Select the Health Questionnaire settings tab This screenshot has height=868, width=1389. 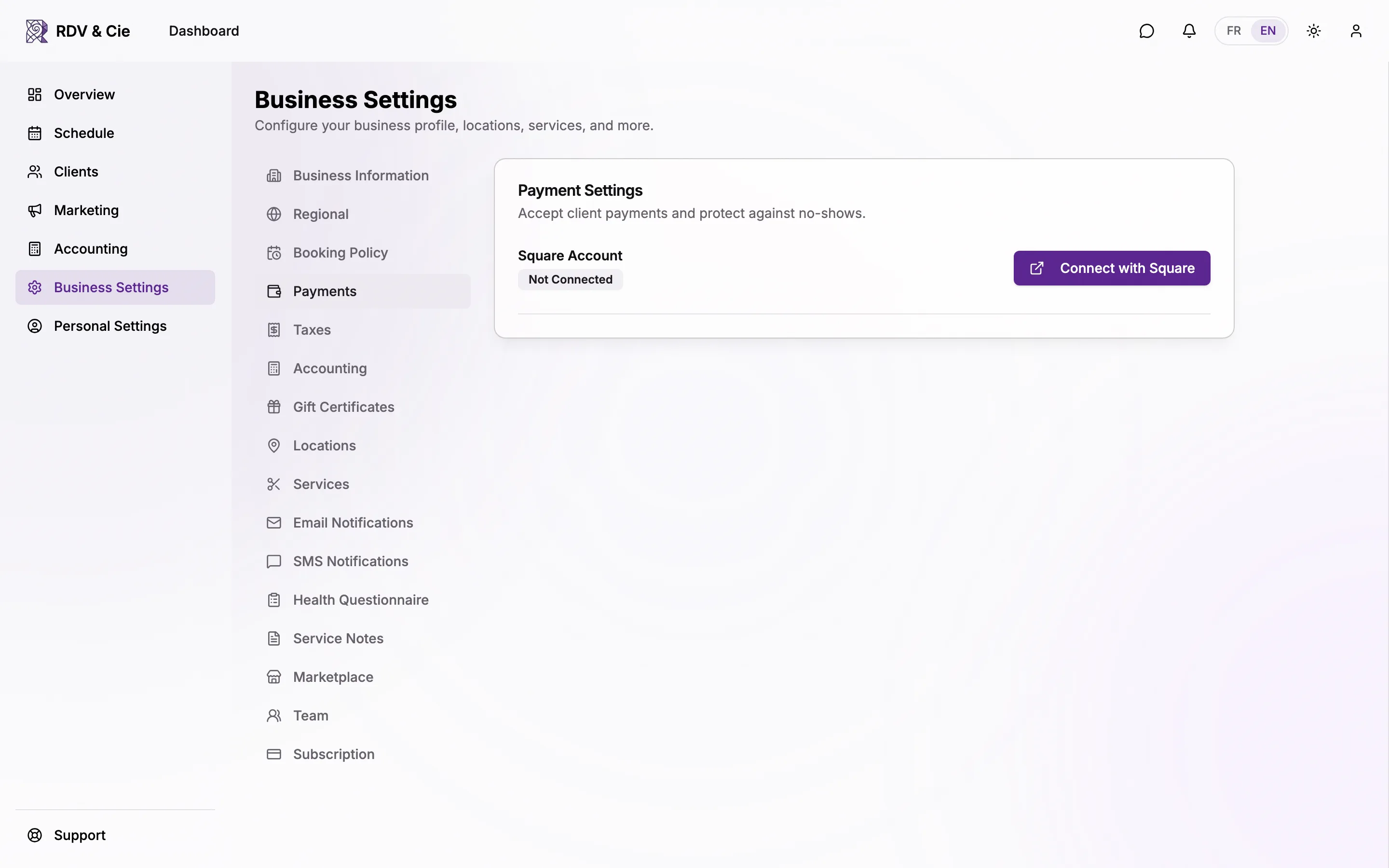(363, 600)
